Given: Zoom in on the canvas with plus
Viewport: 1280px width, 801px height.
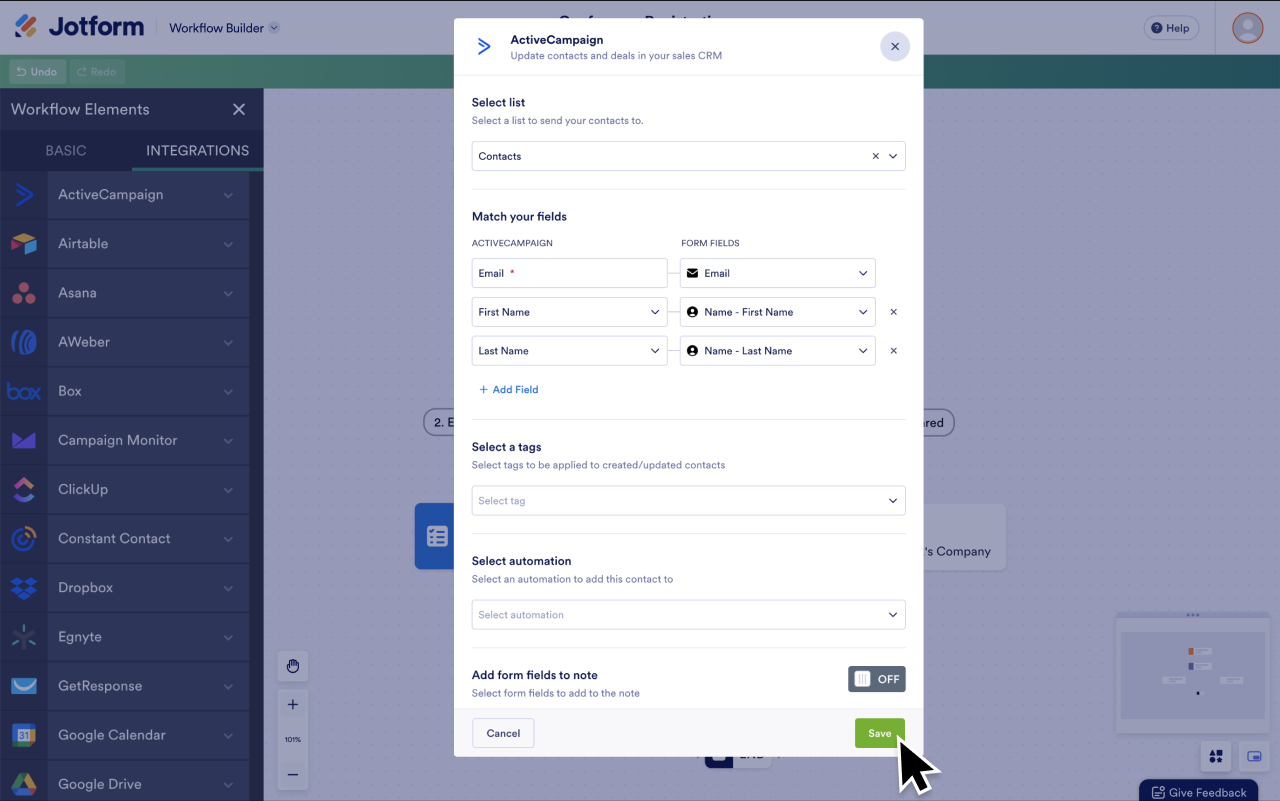Looking at the screenshot, I should point(293,704).
